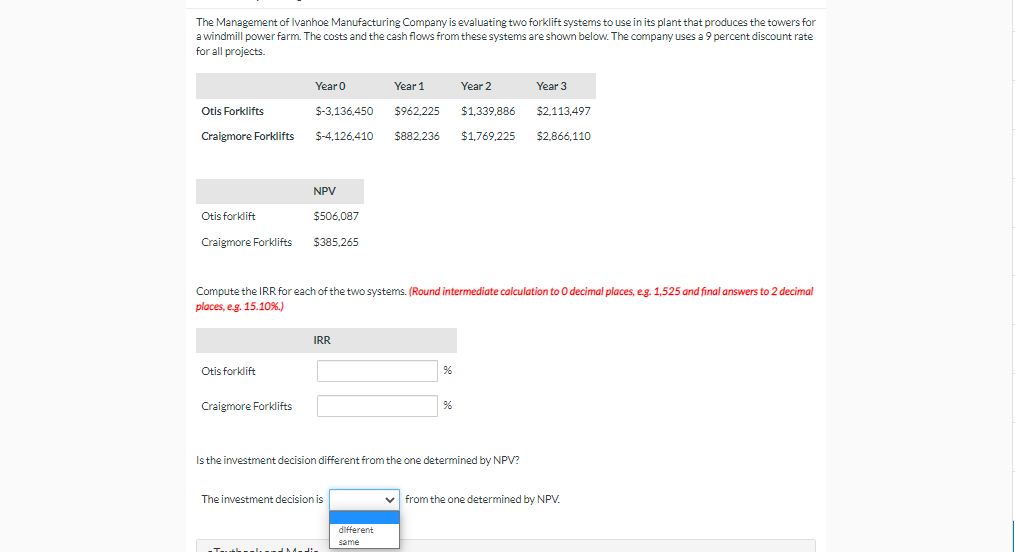The width and height of the screenshot is (1015, 552).
Task: Select the "different" option in the dropdown list
Action: click(355, 529)
